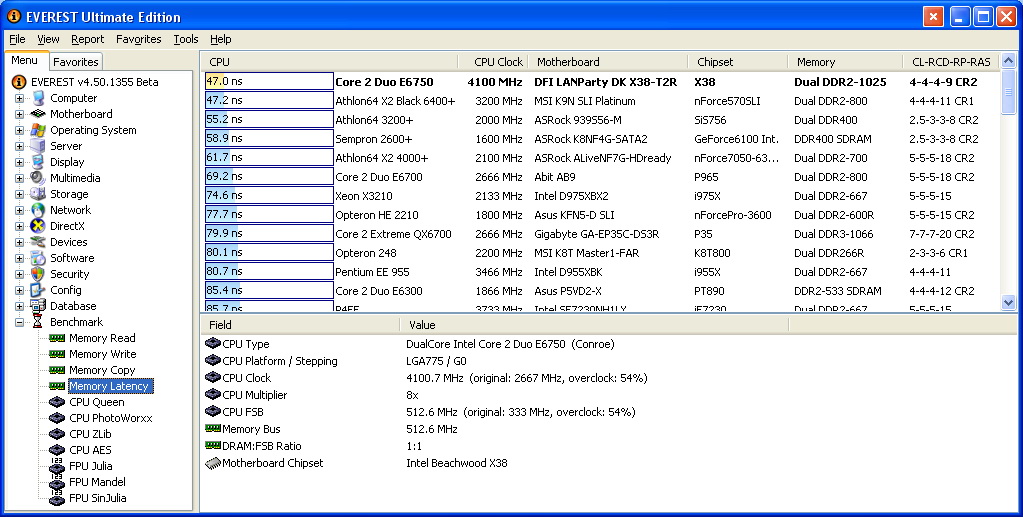
Task: Select the Xeon X3210 result row
Action: [600, 196]
